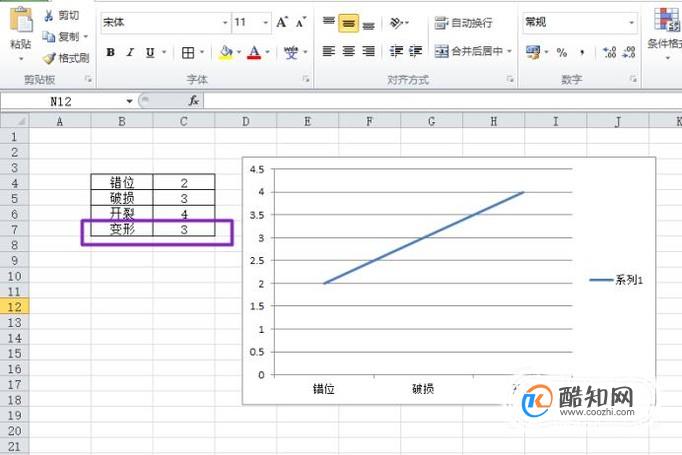The height and width of the screenshot is (455, 682).
Task: Click the text orientation icon
Action: [x=396, y=23]
